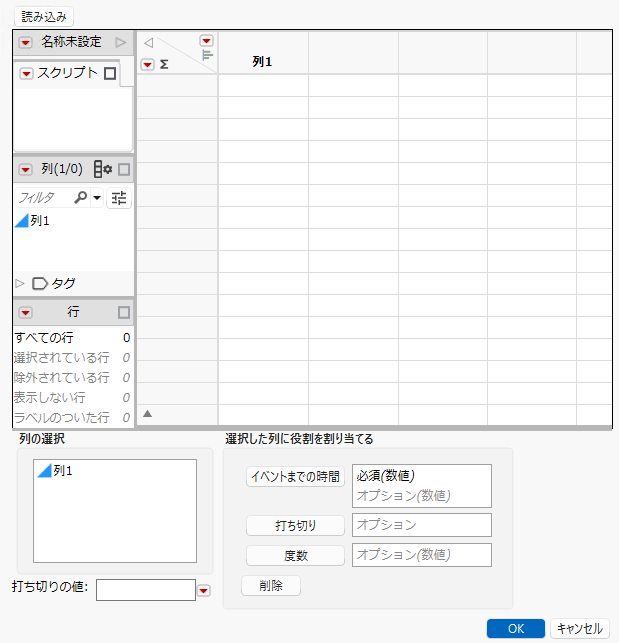Open the 行 red triangle menu

coord(26,313)
